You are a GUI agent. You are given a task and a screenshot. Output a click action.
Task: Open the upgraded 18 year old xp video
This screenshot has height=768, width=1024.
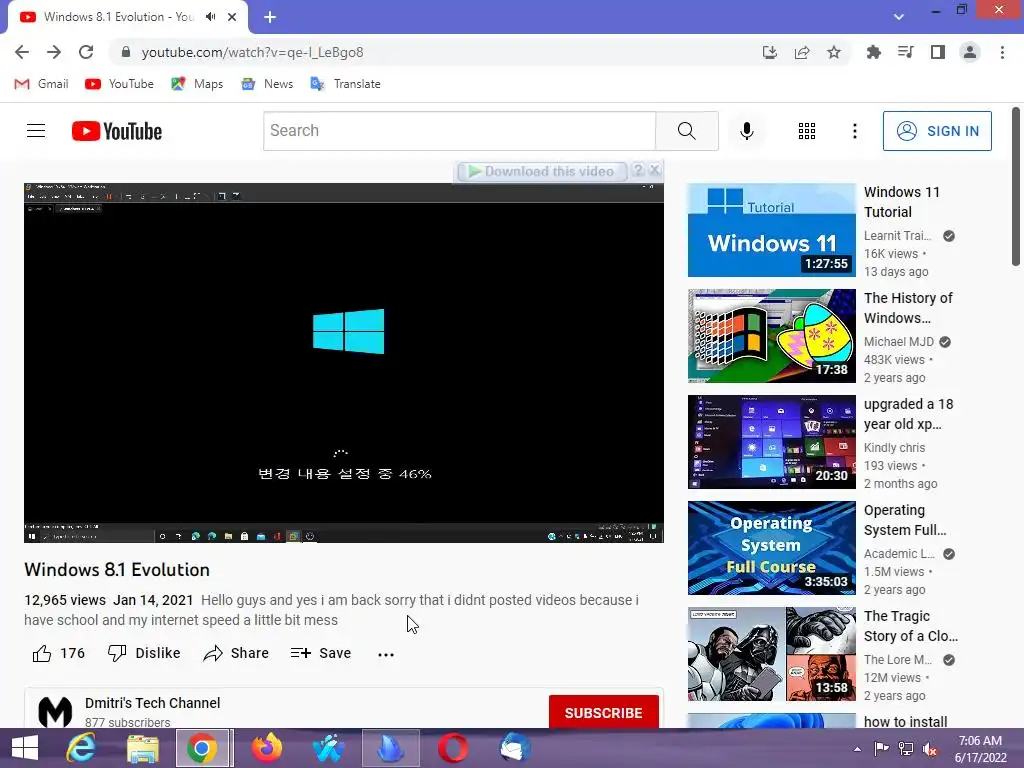tap(771, 441)
